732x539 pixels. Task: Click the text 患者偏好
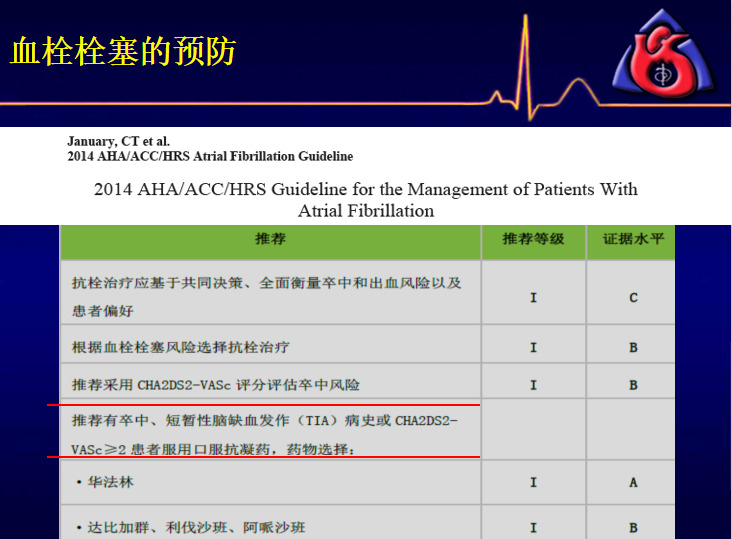point(103,311)
